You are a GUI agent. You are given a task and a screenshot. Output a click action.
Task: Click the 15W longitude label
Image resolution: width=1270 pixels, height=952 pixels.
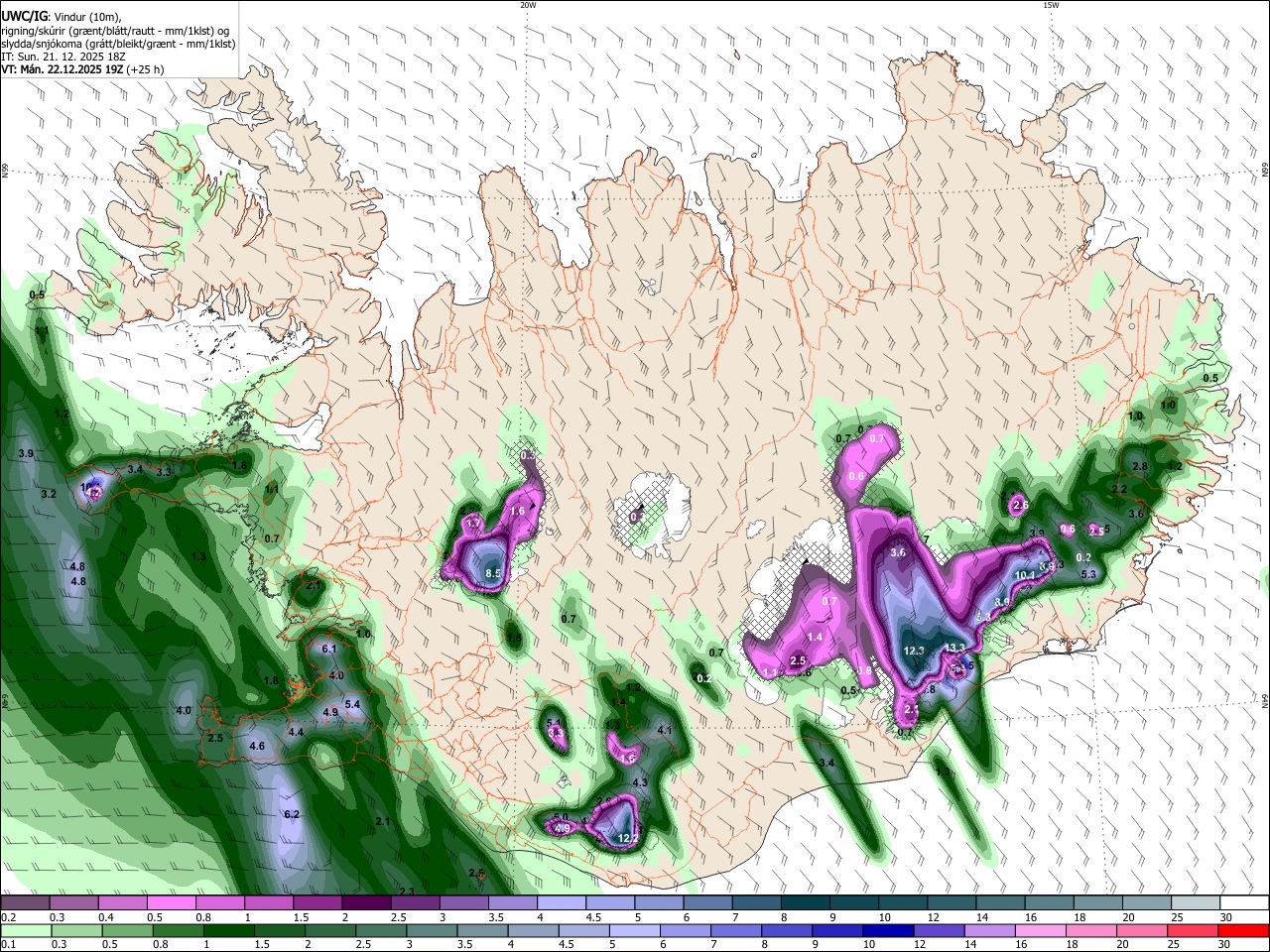click(1051, 5)
